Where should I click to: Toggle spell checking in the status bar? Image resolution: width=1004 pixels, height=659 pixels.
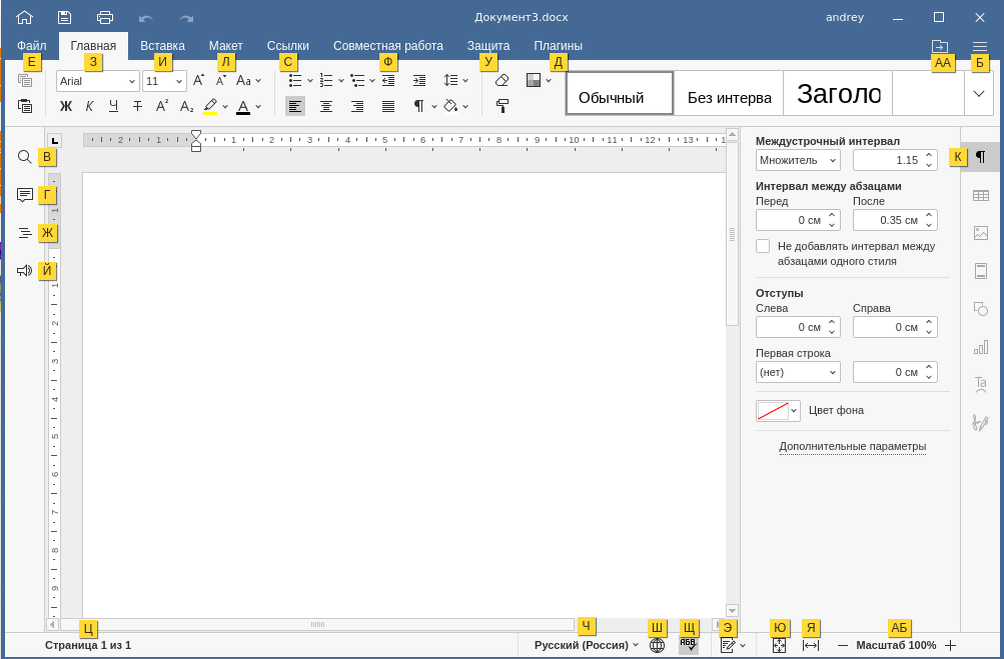(688, 645)
